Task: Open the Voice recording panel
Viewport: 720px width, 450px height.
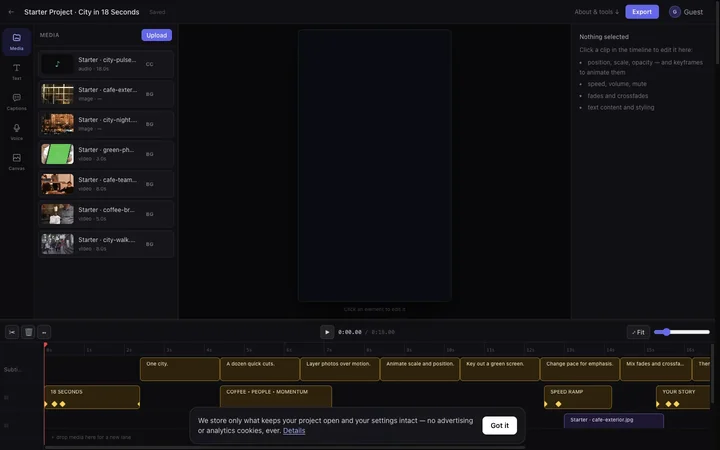Action: pyautogui.click(x=17, y=132)
